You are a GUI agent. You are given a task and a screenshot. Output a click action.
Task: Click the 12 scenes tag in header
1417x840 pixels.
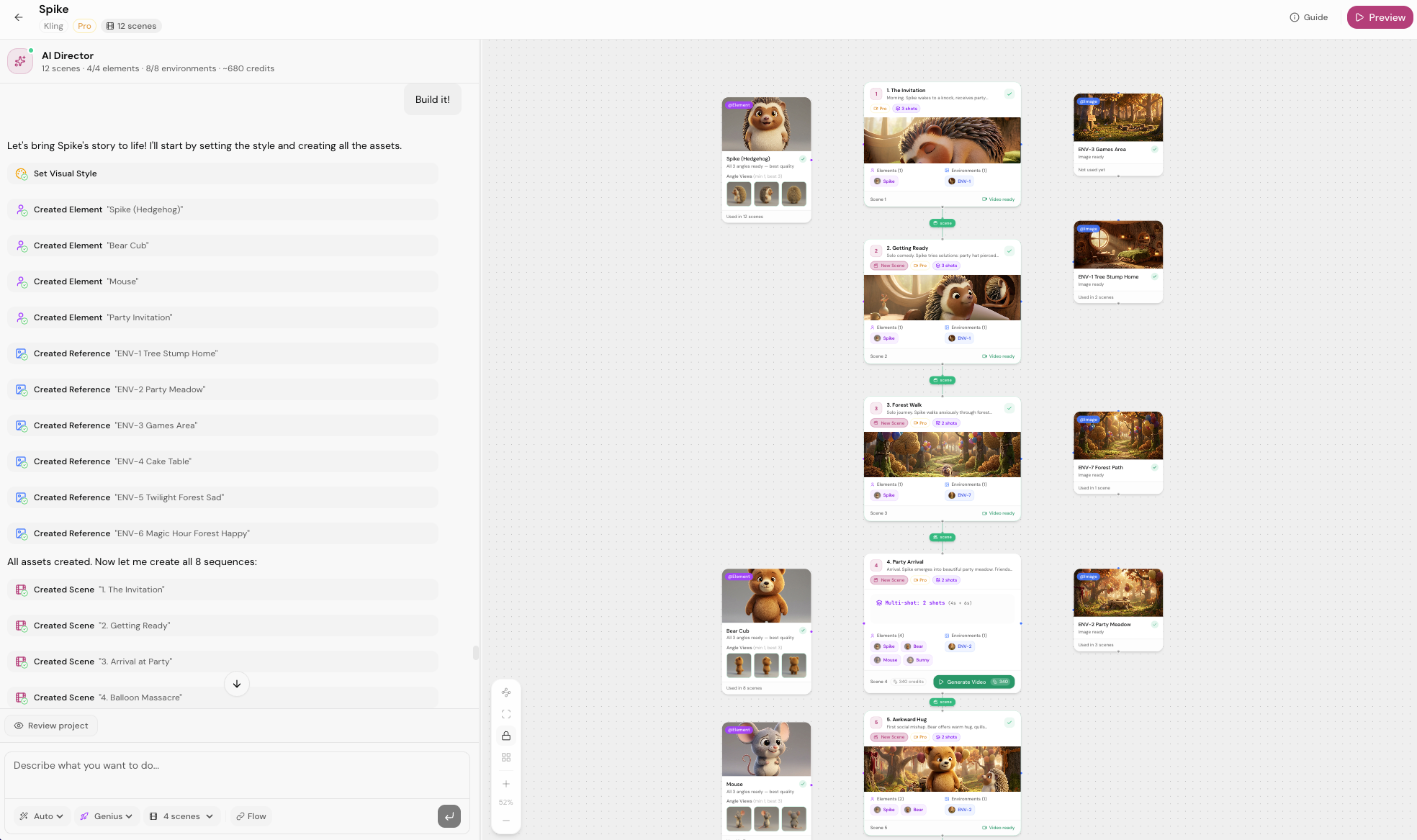[131, 26]
